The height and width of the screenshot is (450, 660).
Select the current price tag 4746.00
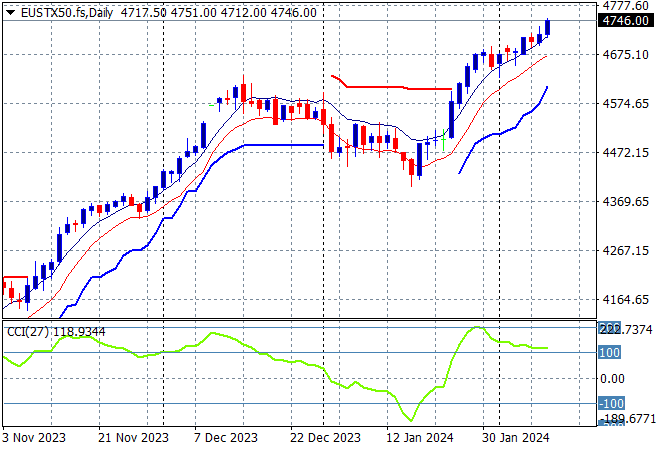click(627, 20)
